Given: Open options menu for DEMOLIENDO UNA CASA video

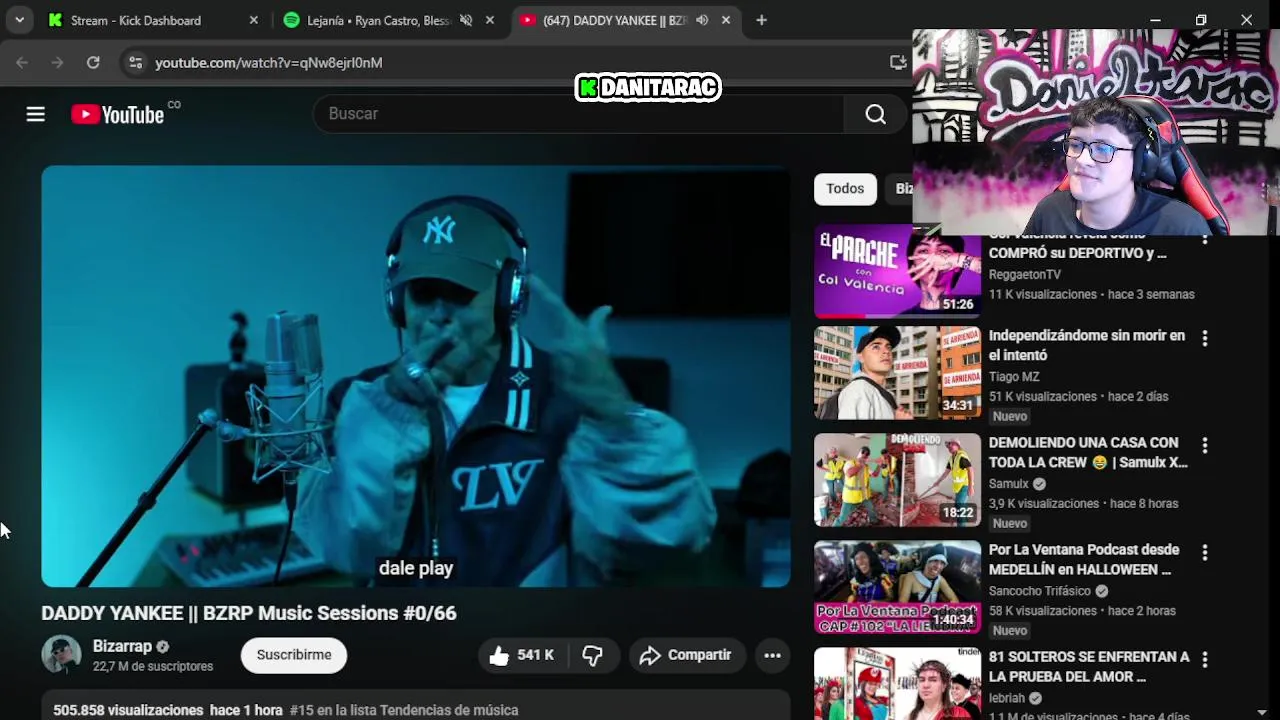Looking at the screenshot, I should pyautogui.click(x=1204, y=445).
